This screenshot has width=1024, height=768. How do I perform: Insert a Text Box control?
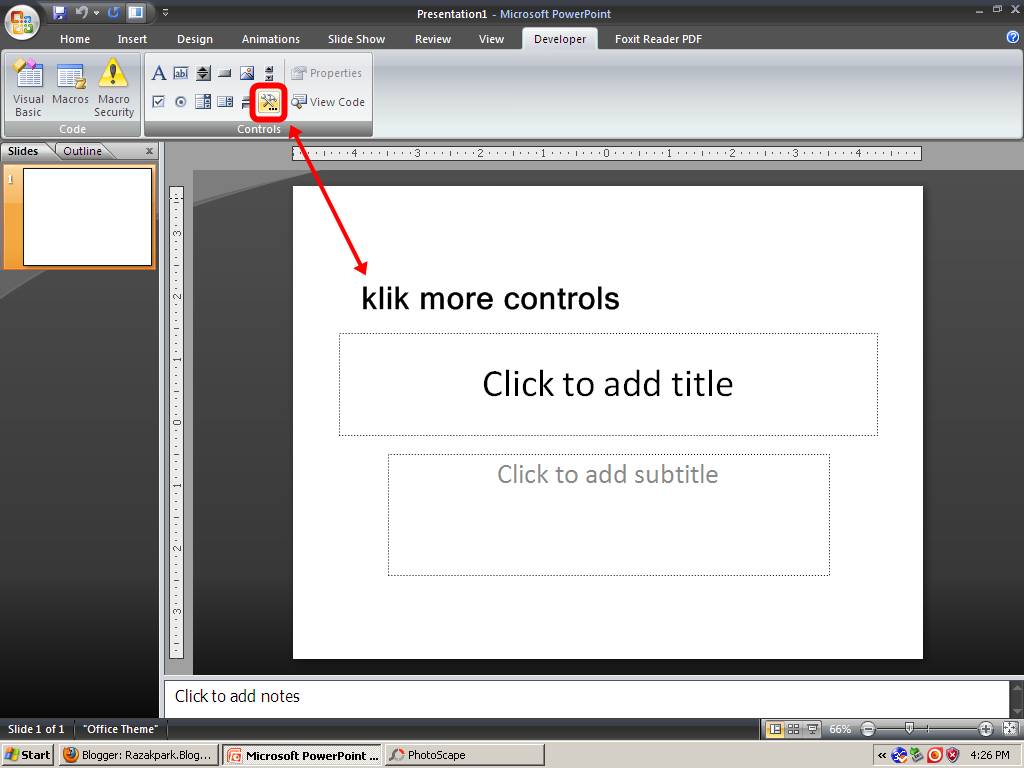click(181, 73)
